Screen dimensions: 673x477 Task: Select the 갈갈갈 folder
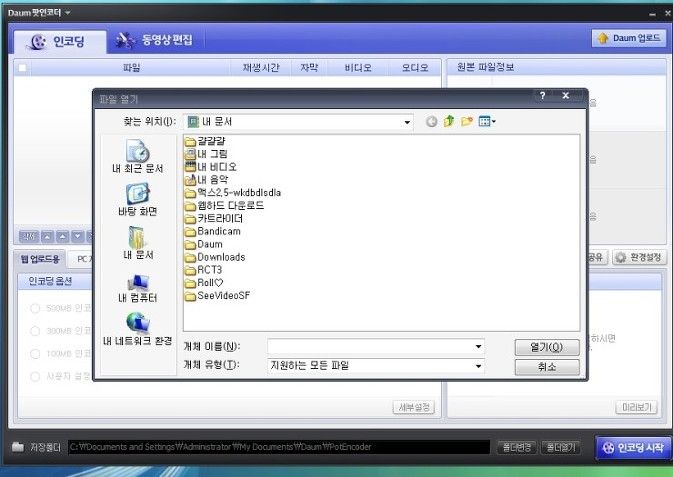[x=205, y=141]
